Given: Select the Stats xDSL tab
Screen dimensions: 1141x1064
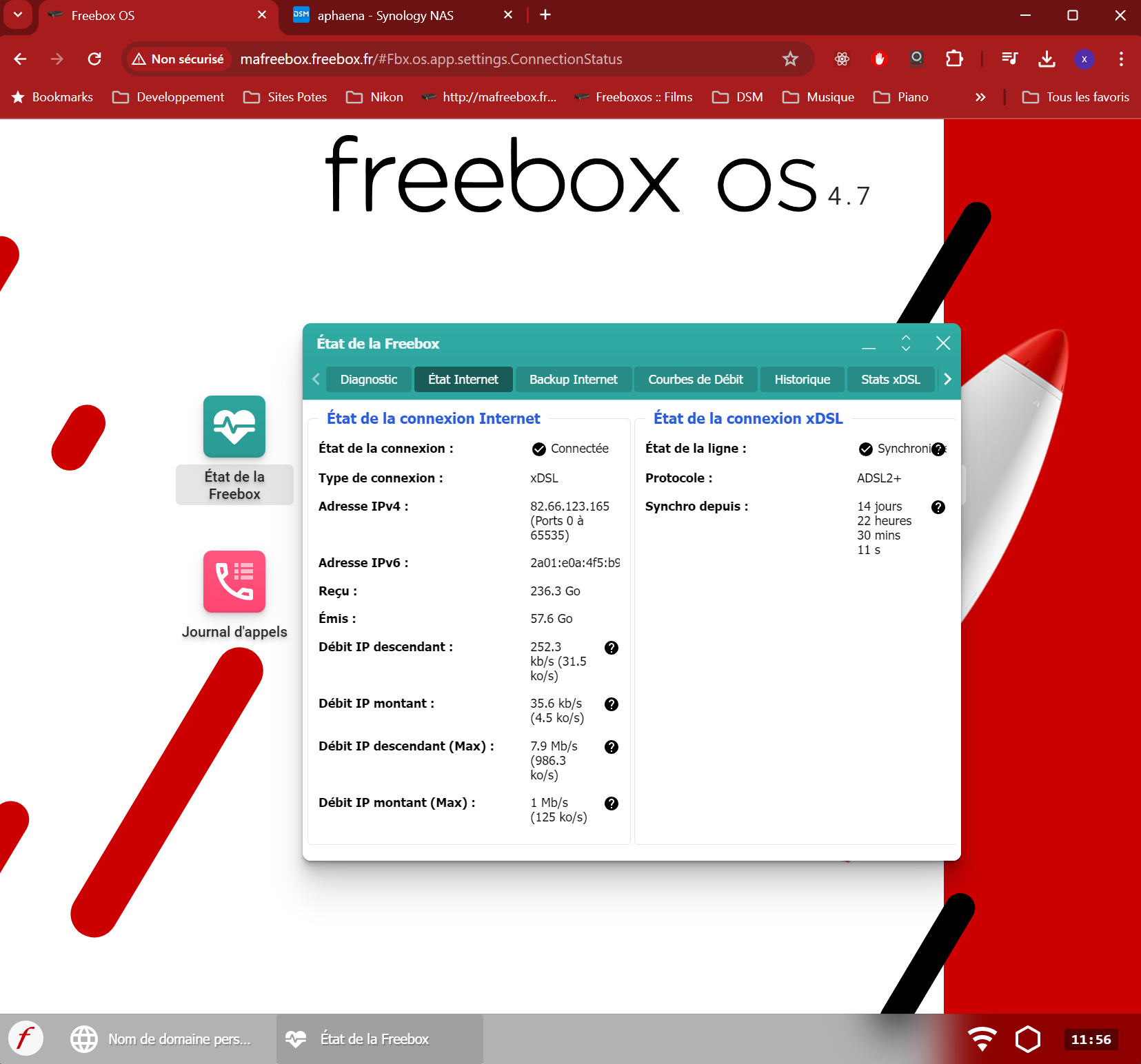Looking at the screenshot, I should (890, 380).
